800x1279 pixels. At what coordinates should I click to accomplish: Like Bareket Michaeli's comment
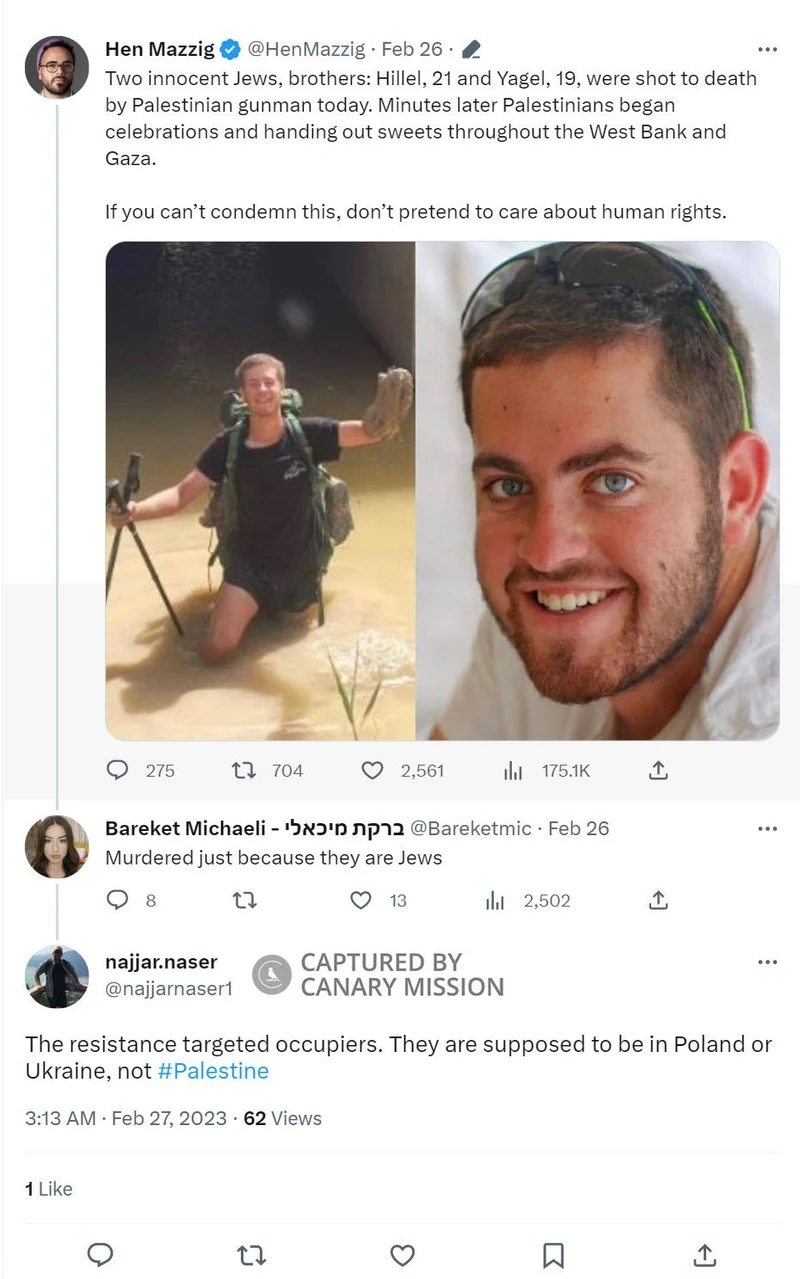pos(362,900)
